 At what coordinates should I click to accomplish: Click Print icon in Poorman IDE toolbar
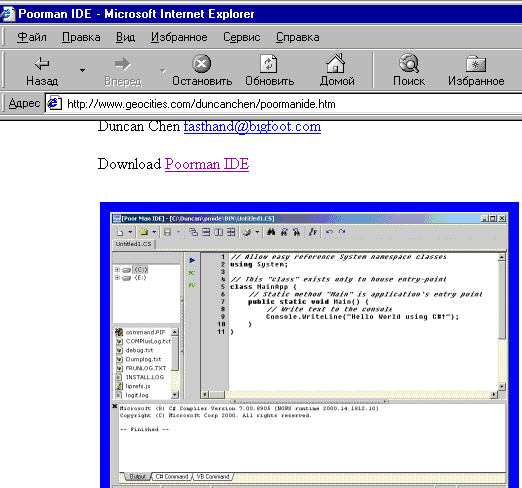click(x=247, y=232)
